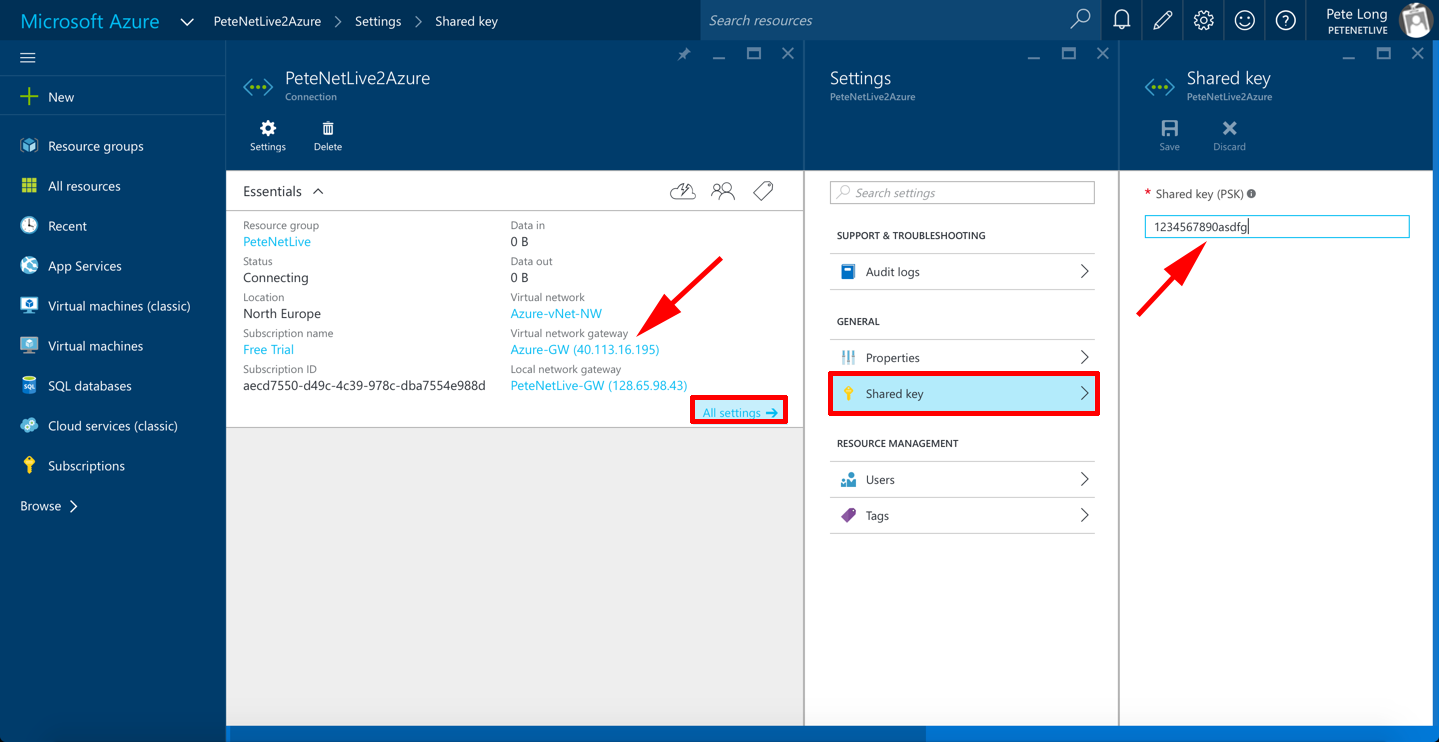Click the Shared key info icon

1251,194
